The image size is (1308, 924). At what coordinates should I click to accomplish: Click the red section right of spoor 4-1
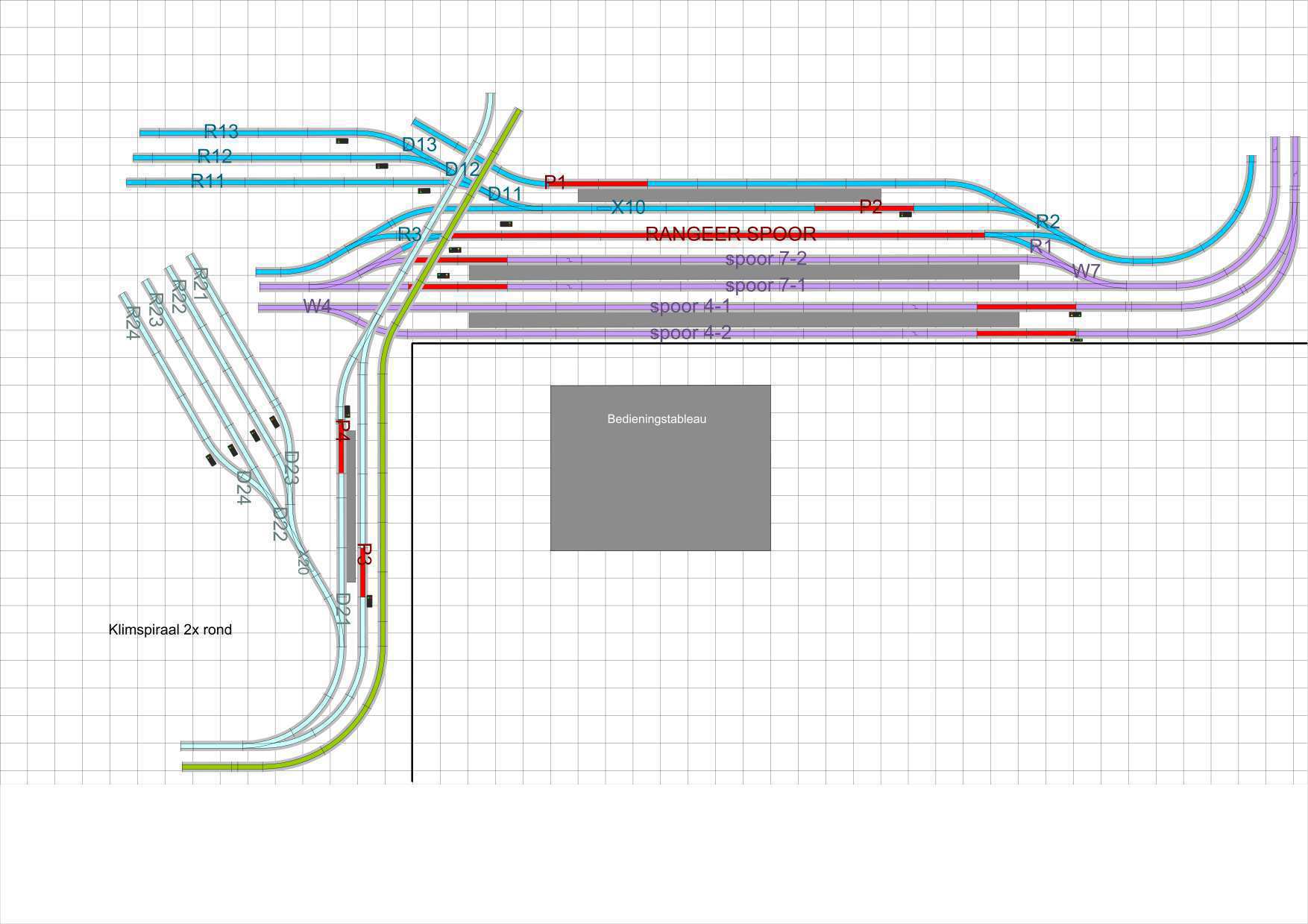[x=1026, y=307]
